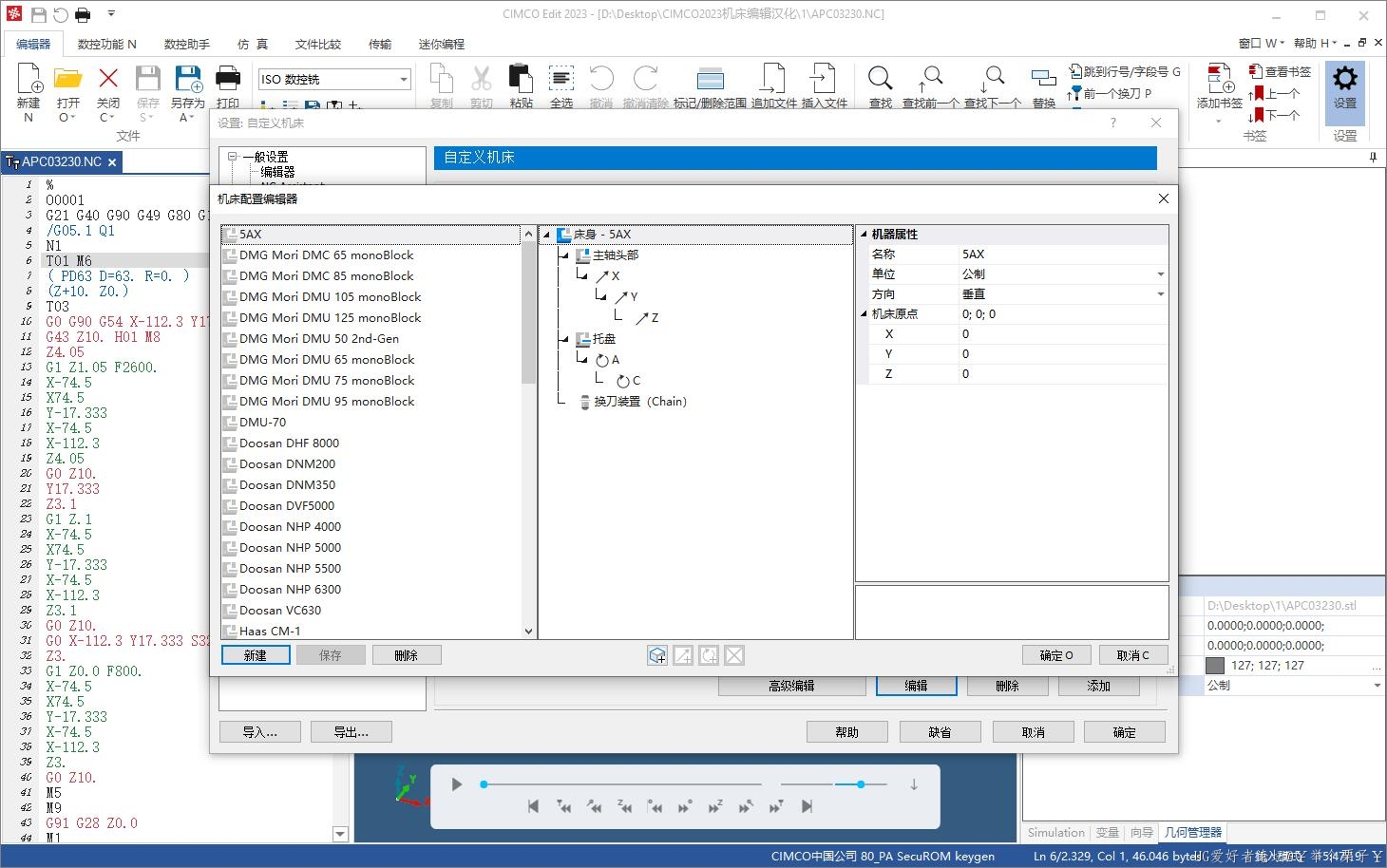Click the add rotary axis icon
Screen dimensions: 1387x868
(x=709, y=655)
